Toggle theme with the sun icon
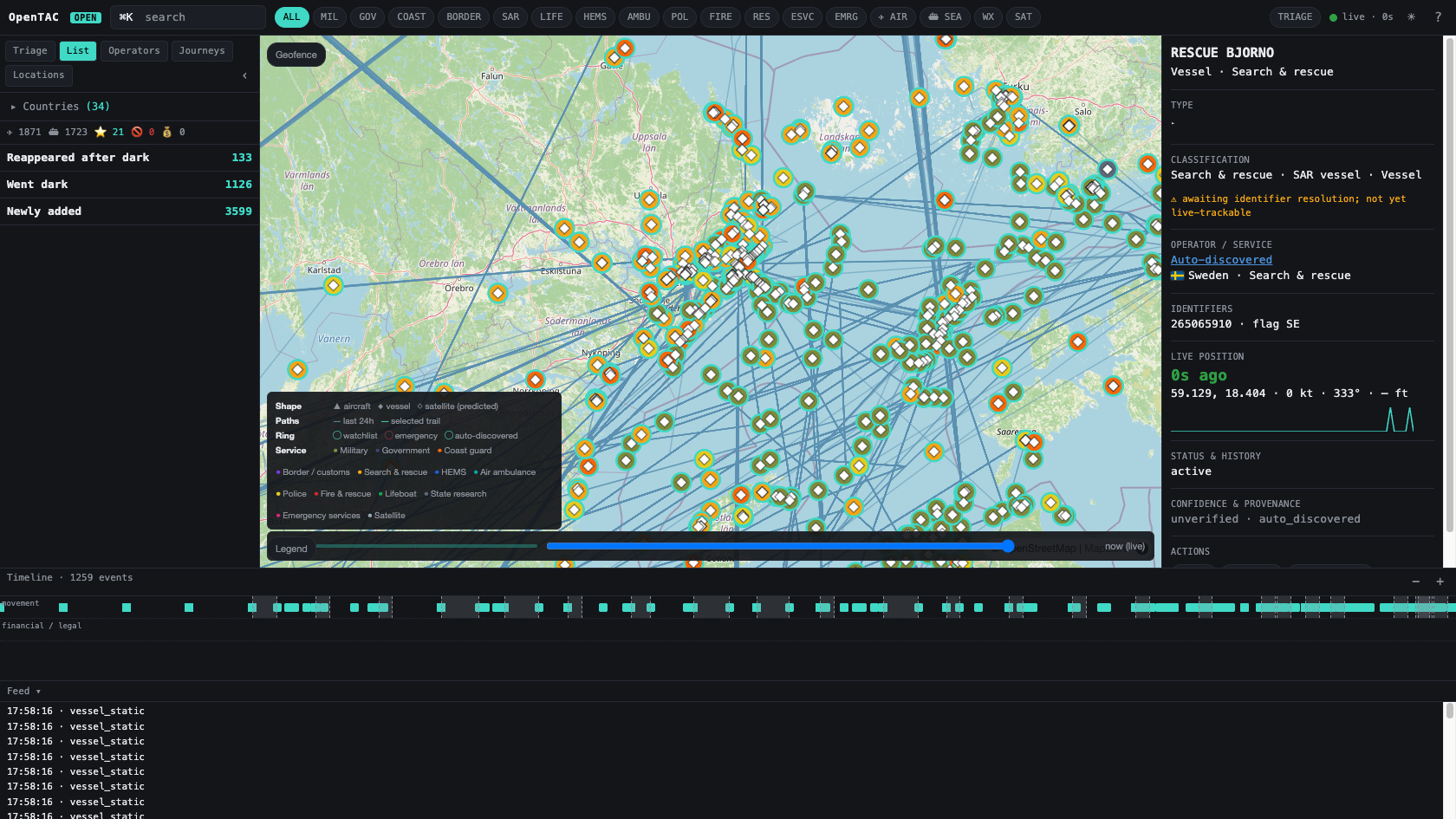1456x819 pixels. point(1411,17)
